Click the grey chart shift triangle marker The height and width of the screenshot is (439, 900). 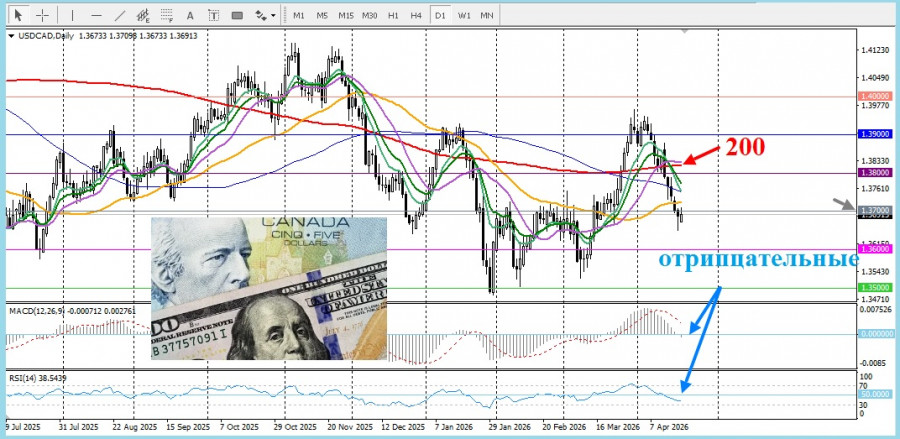pos(683,30)
